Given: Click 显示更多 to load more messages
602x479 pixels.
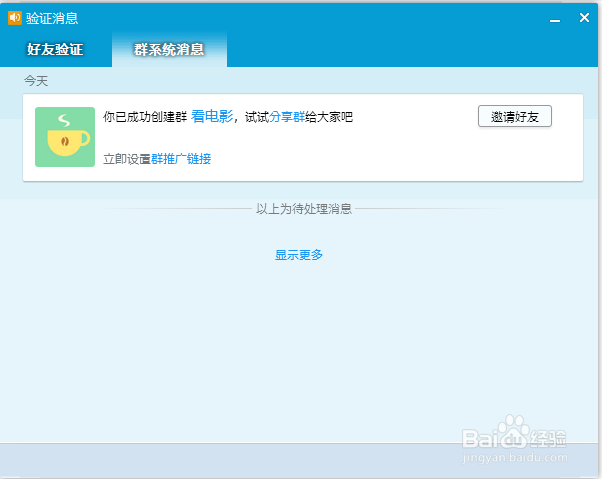Looking at the screenshot, I should click(299, 255).
